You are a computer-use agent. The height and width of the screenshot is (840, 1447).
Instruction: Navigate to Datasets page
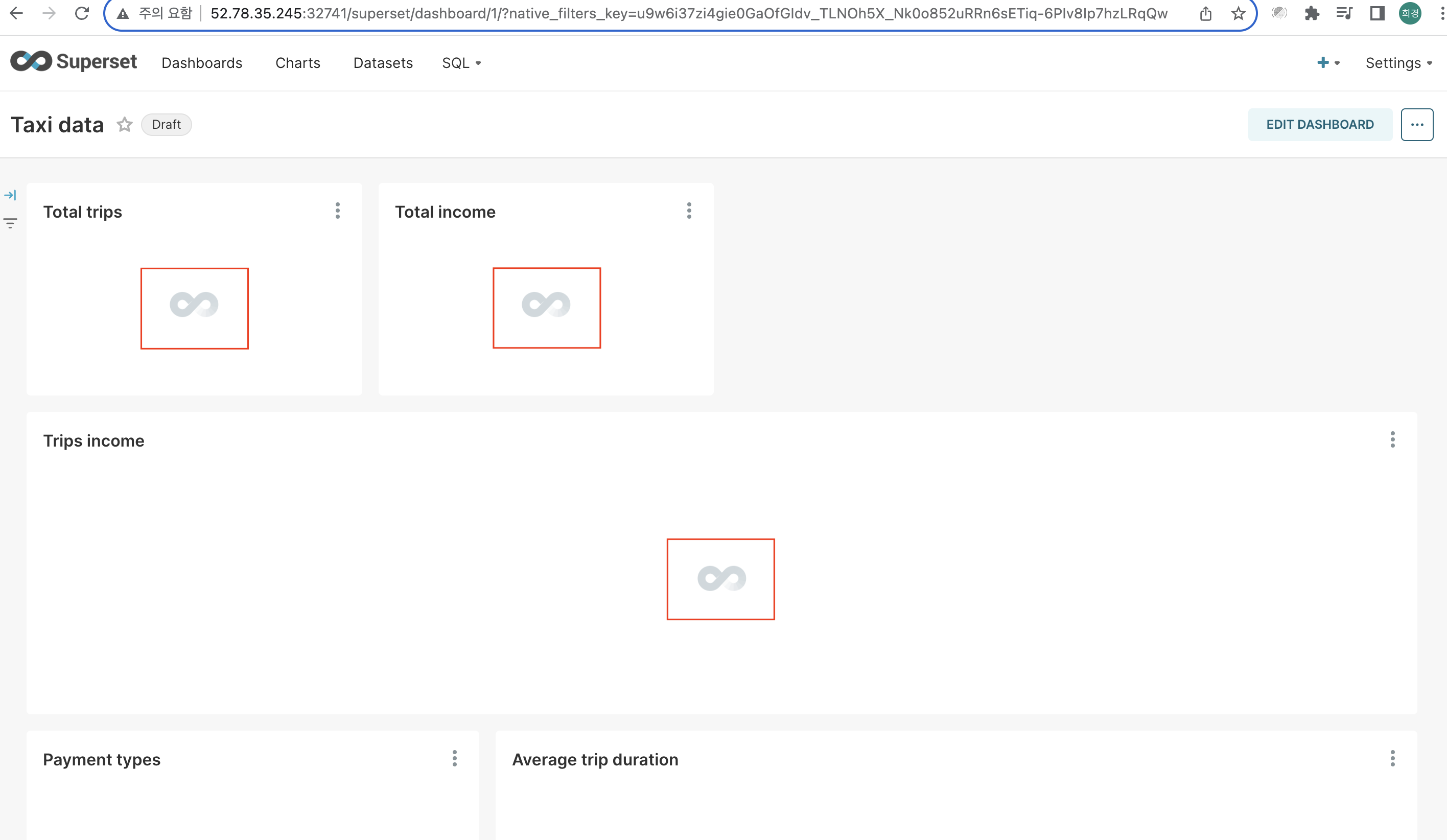click(x=383, y=63)
